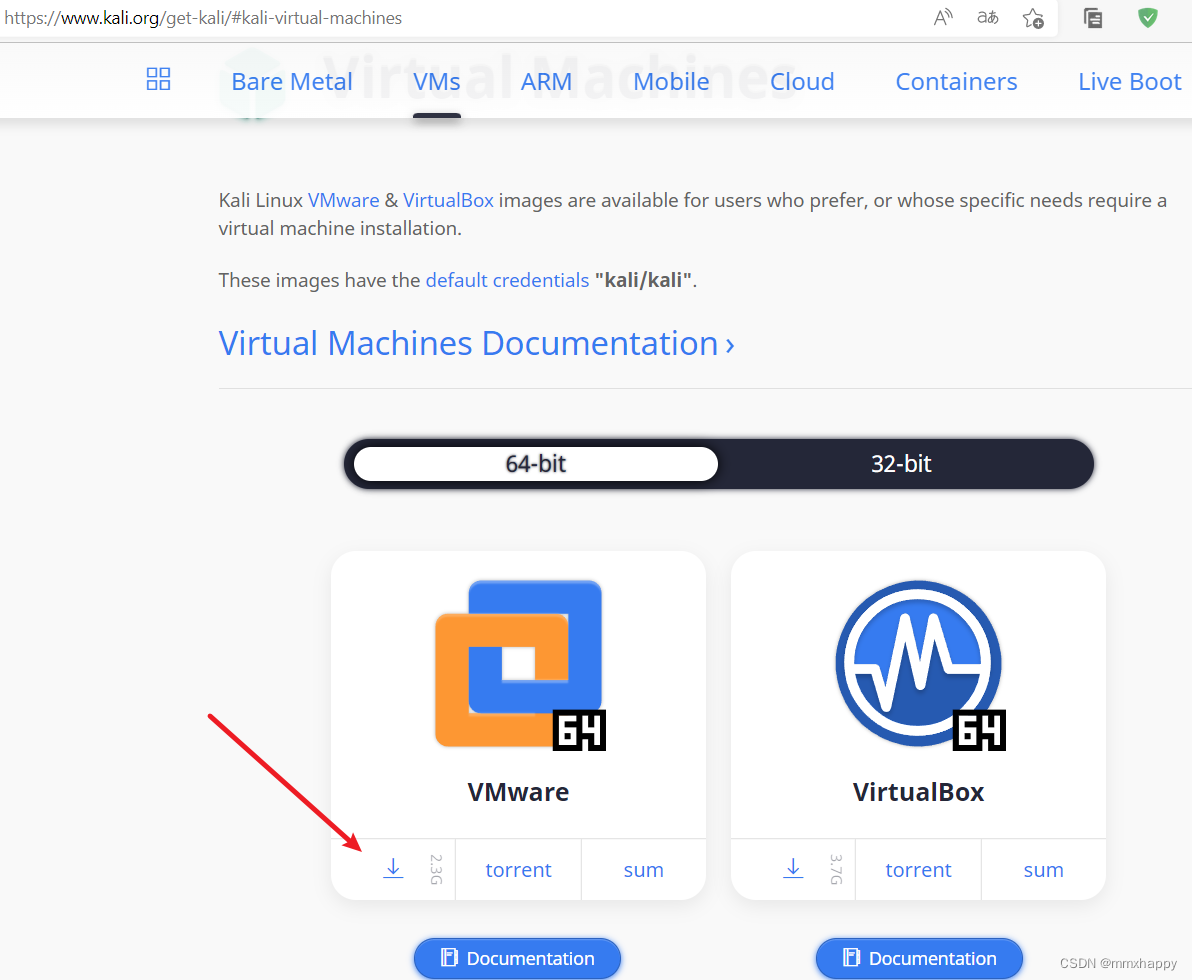Viewport: 1192px width, 980px height.
Task: Switch to the Live Boot tab
Action: 1130,81
